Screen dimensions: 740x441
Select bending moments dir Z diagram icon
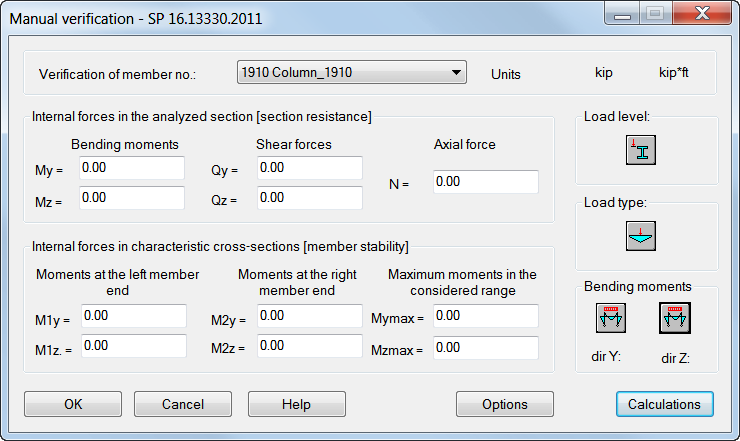(674, 319)
